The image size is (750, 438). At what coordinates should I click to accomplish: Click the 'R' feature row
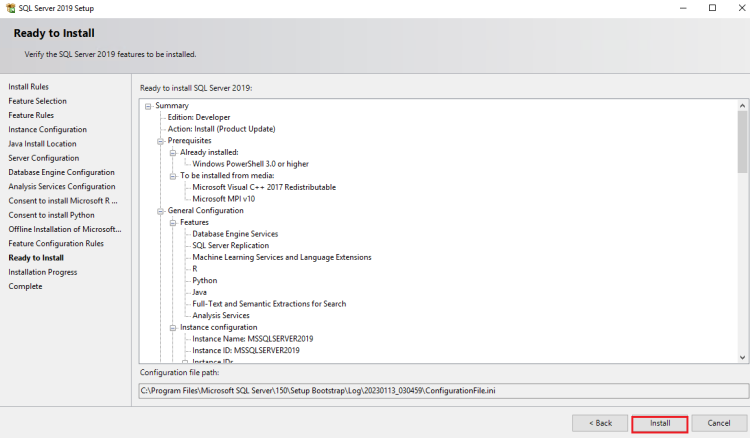click(195, 269)
